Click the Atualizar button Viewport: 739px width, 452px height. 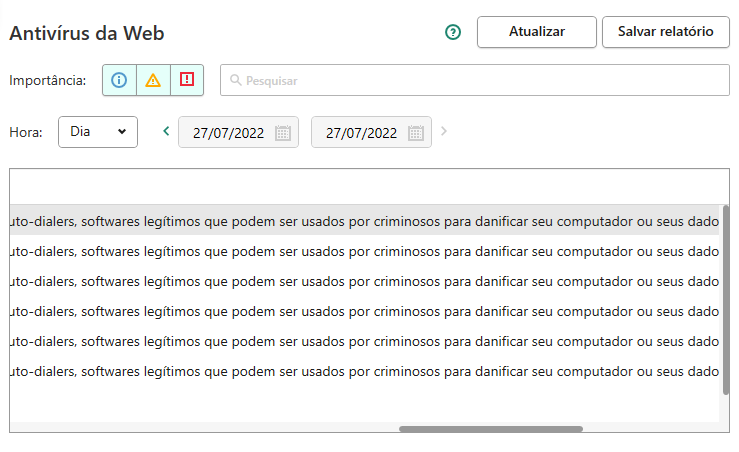click(537, 32)
